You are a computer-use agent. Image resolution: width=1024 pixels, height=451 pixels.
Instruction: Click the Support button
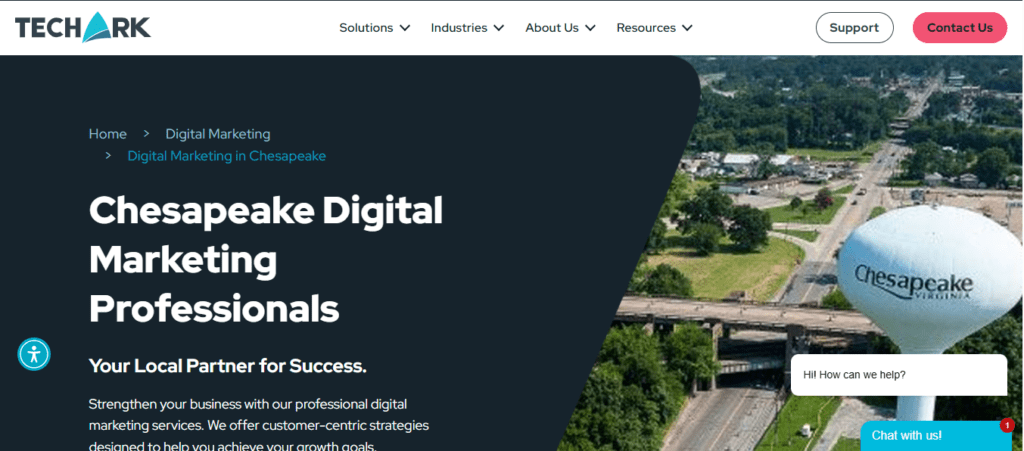coord(854,27)
